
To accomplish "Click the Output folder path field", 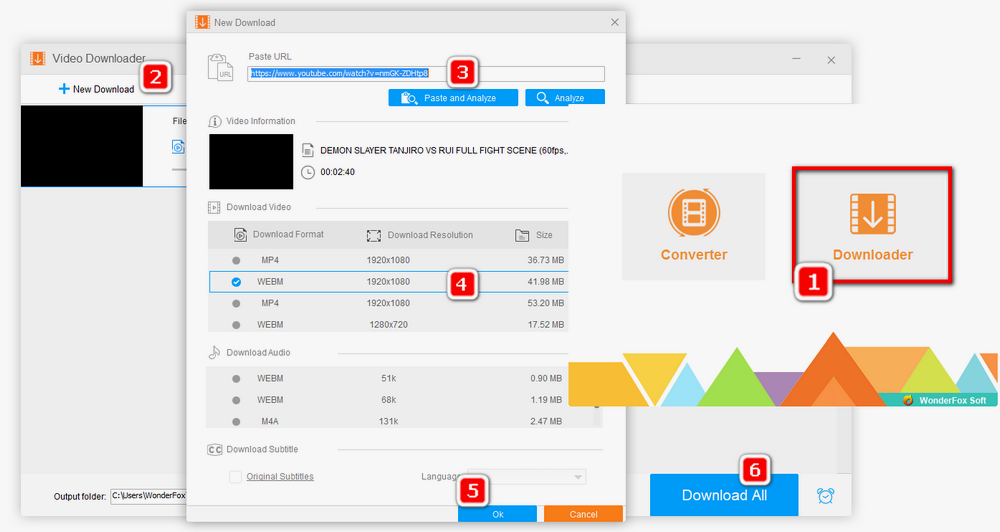I will (148, 496).
